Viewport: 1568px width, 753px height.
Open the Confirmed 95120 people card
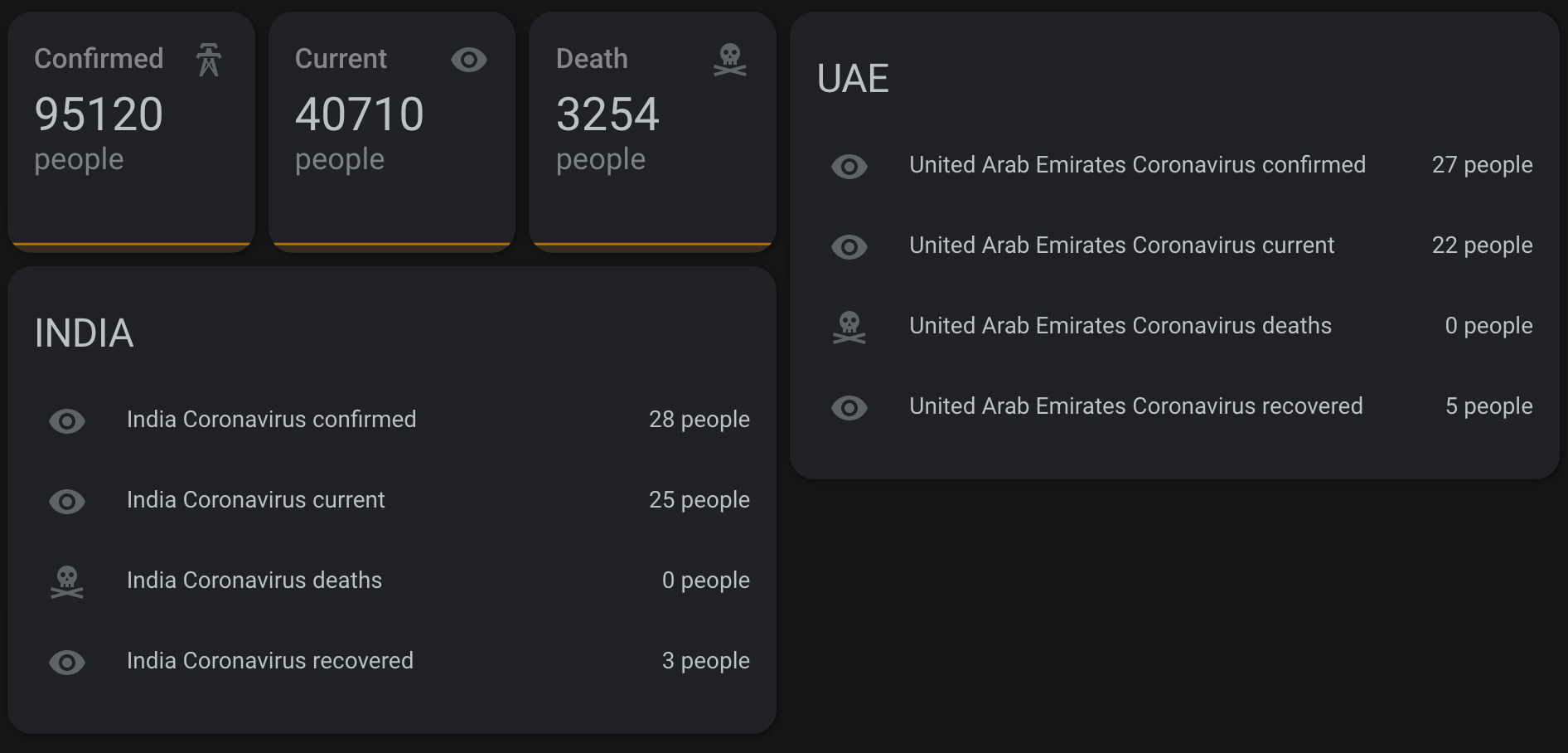(x=131, y=132)
